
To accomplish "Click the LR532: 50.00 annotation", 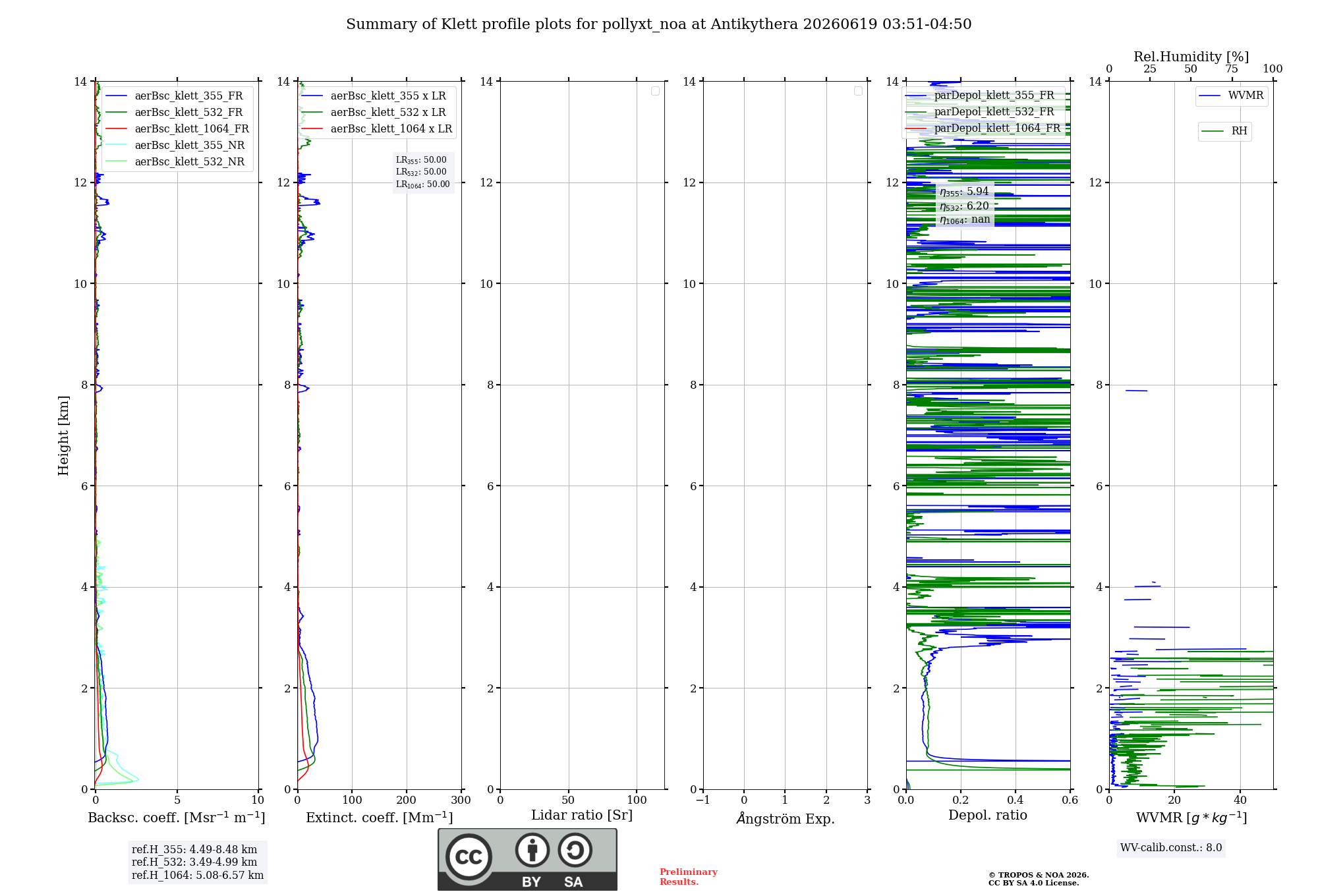I will click(x=421, y=172).
